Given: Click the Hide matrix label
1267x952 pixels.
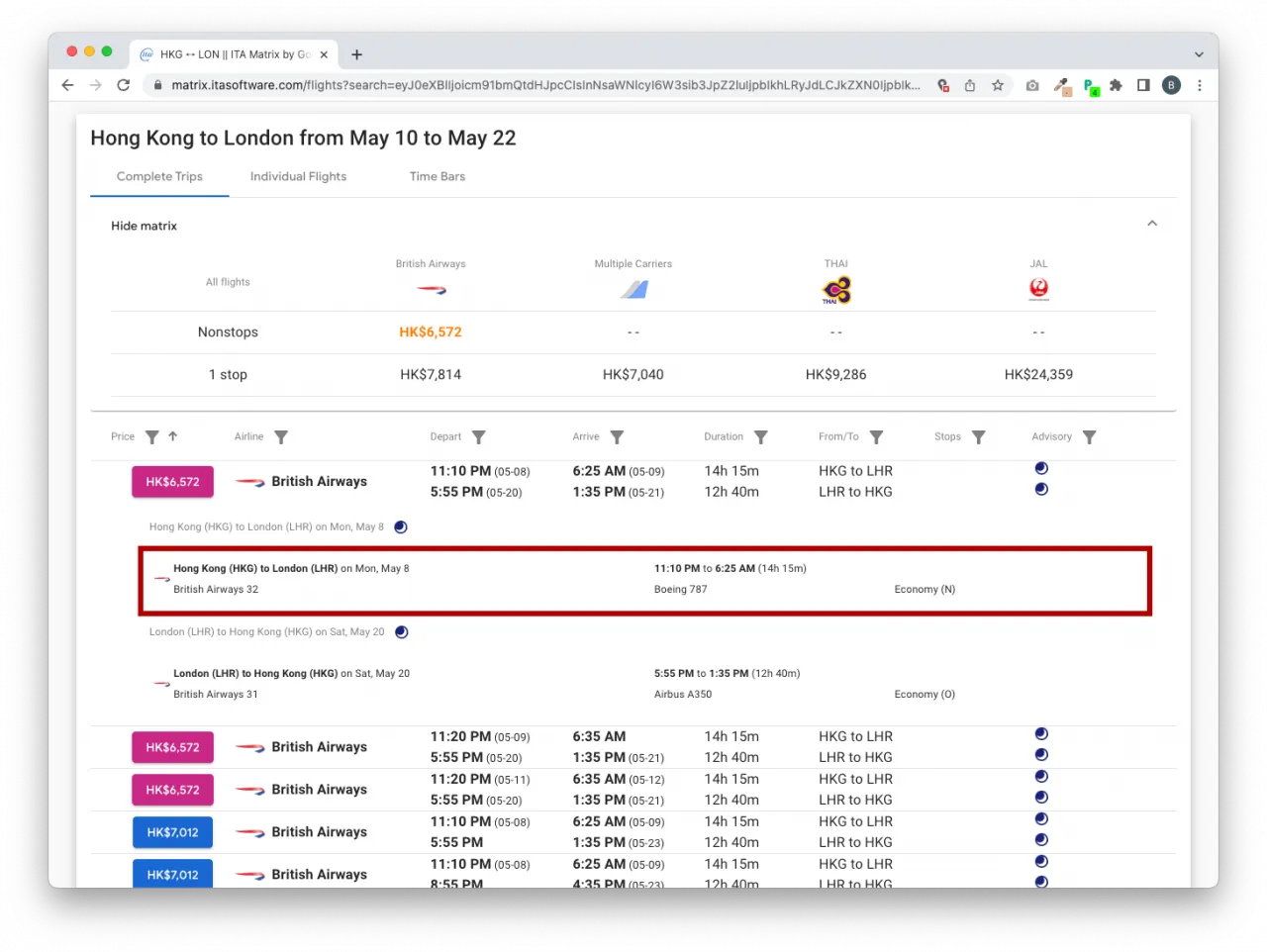Looking at the screenshot, I should pyautogui.click(x=144, y=226).
